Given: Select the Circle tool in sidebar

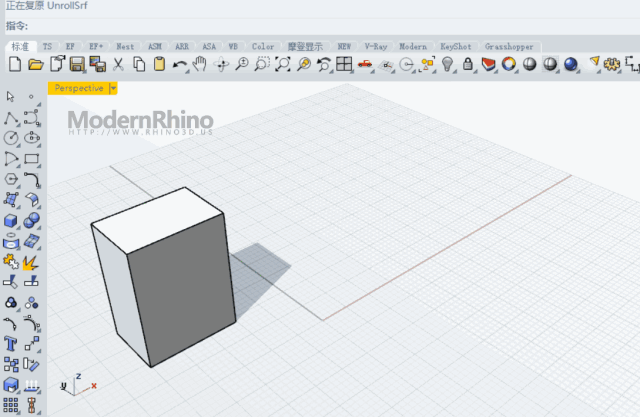Looking at the screenshot, I should tap(11, 138).
